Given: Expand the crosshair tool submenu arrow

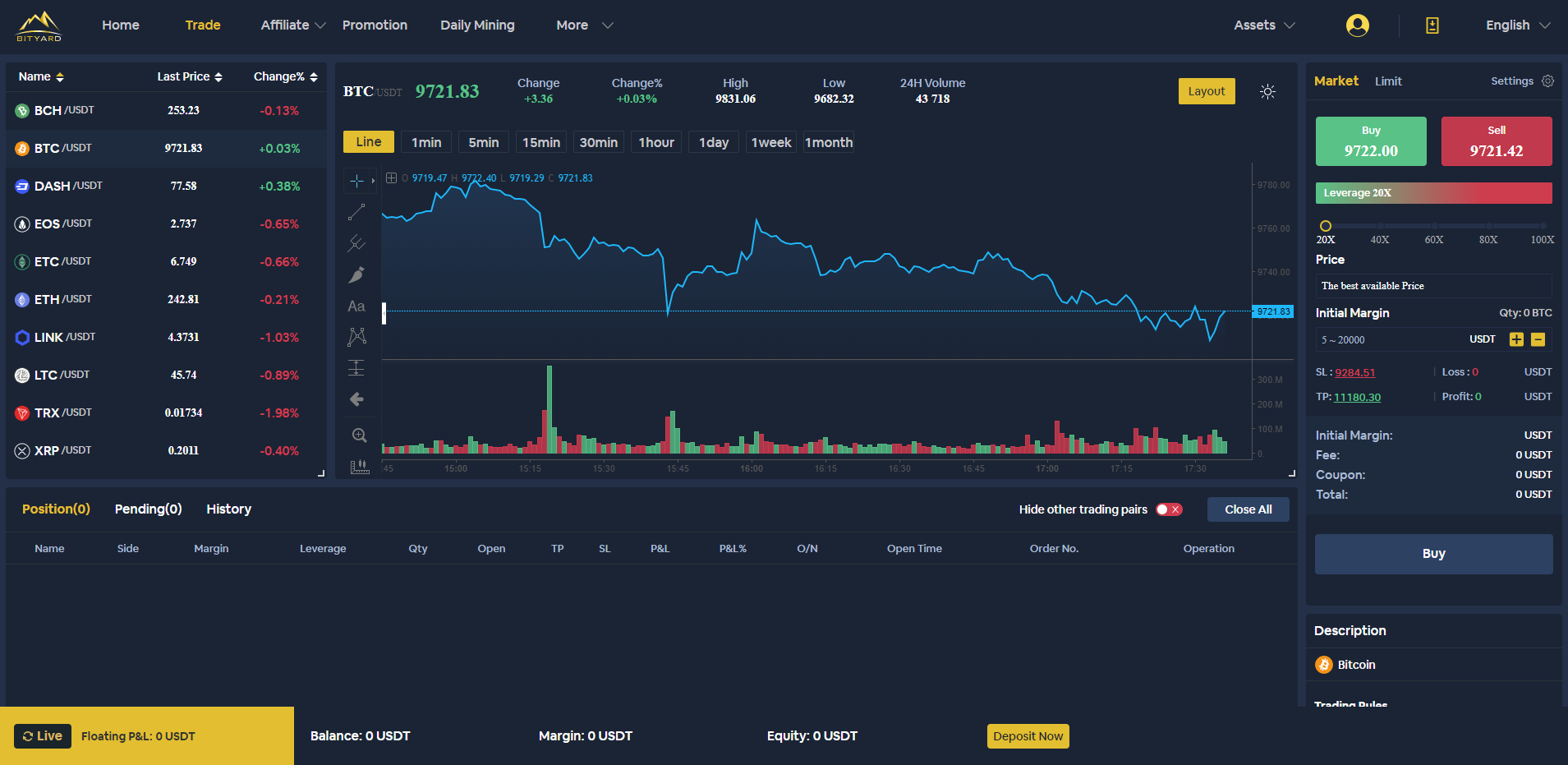Looking at the screenshot, I should coord(373,181).
